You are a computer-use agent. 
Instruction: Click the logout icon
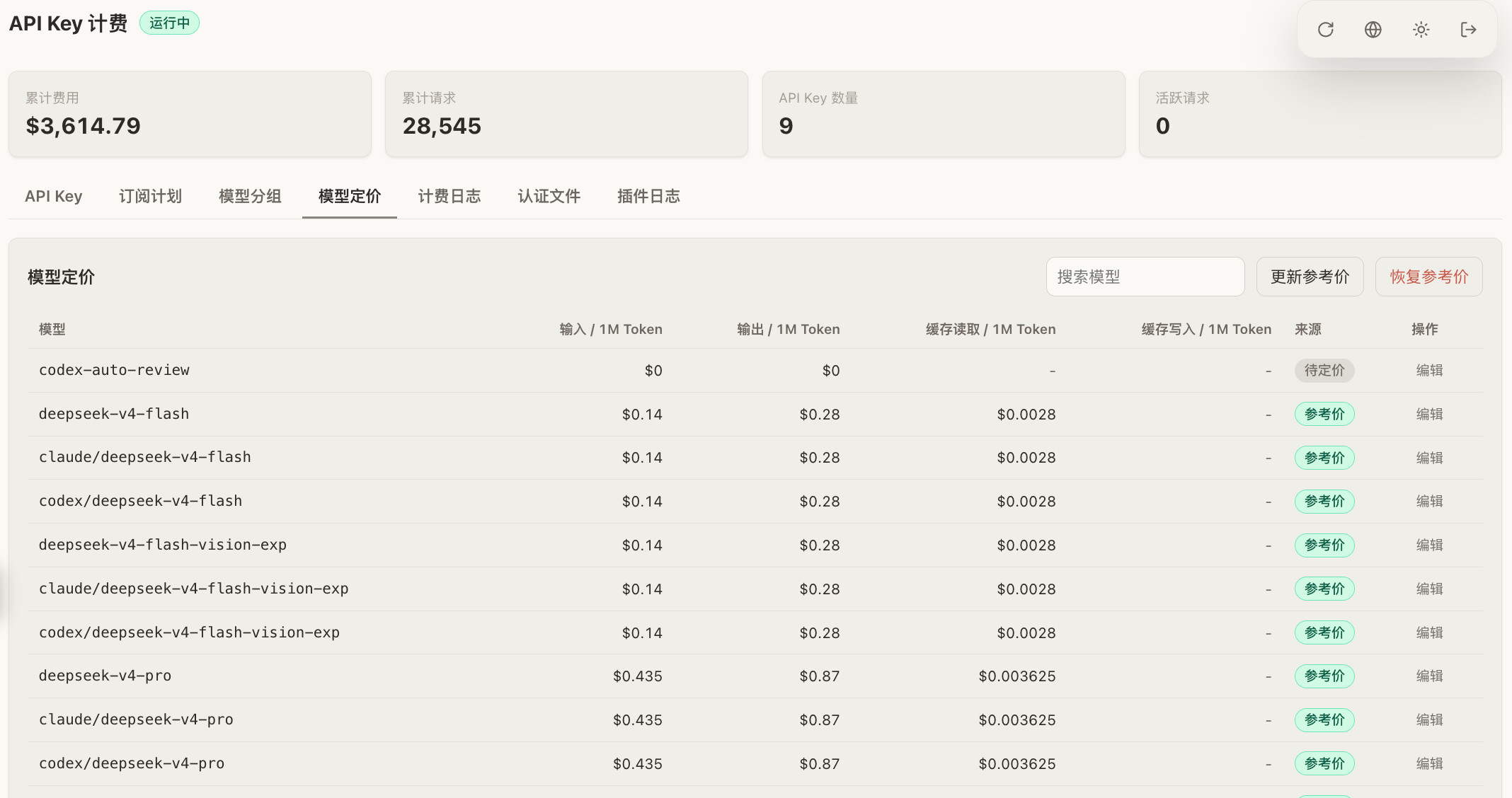(1469, 30)
